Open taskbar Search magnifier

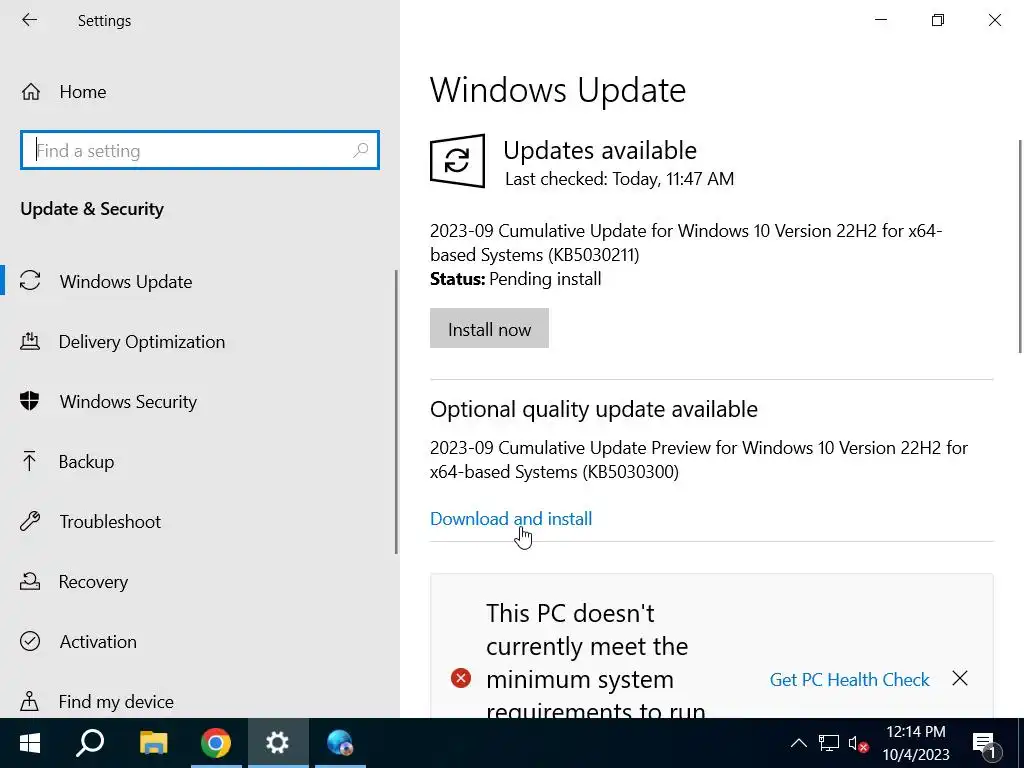coord(91,743)
